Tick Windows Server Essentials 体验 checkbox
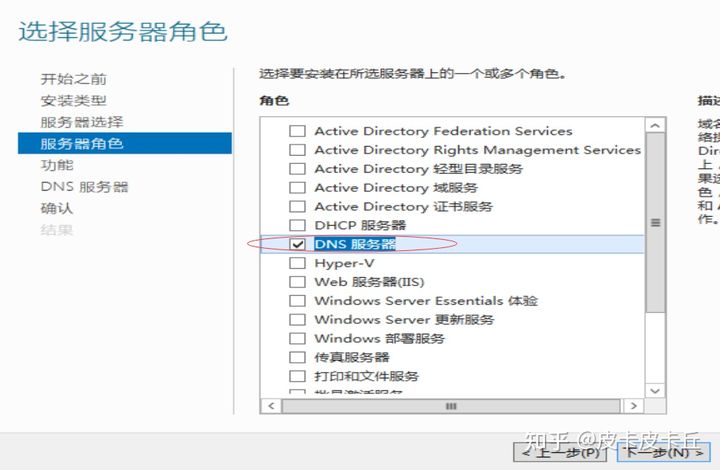Screen dimensions: 720x470 [x=297, y=301]
